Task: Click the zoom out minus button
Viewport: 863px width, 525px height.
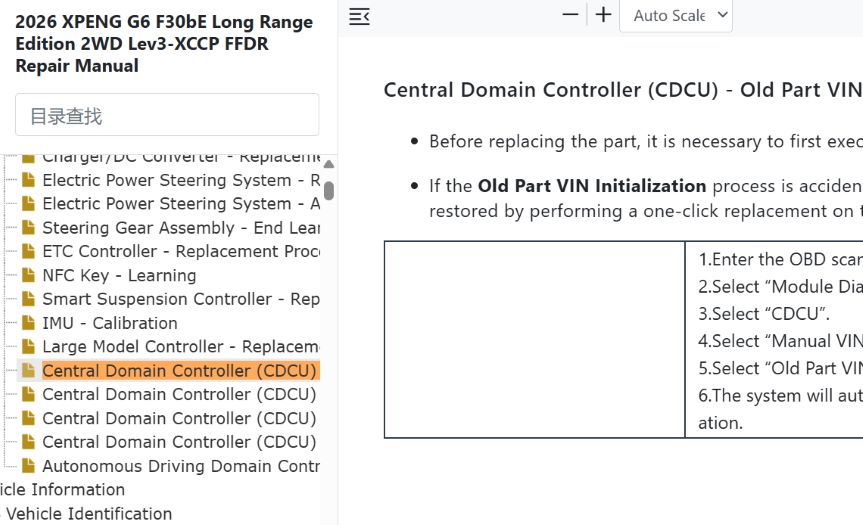Action: [570, 15]
